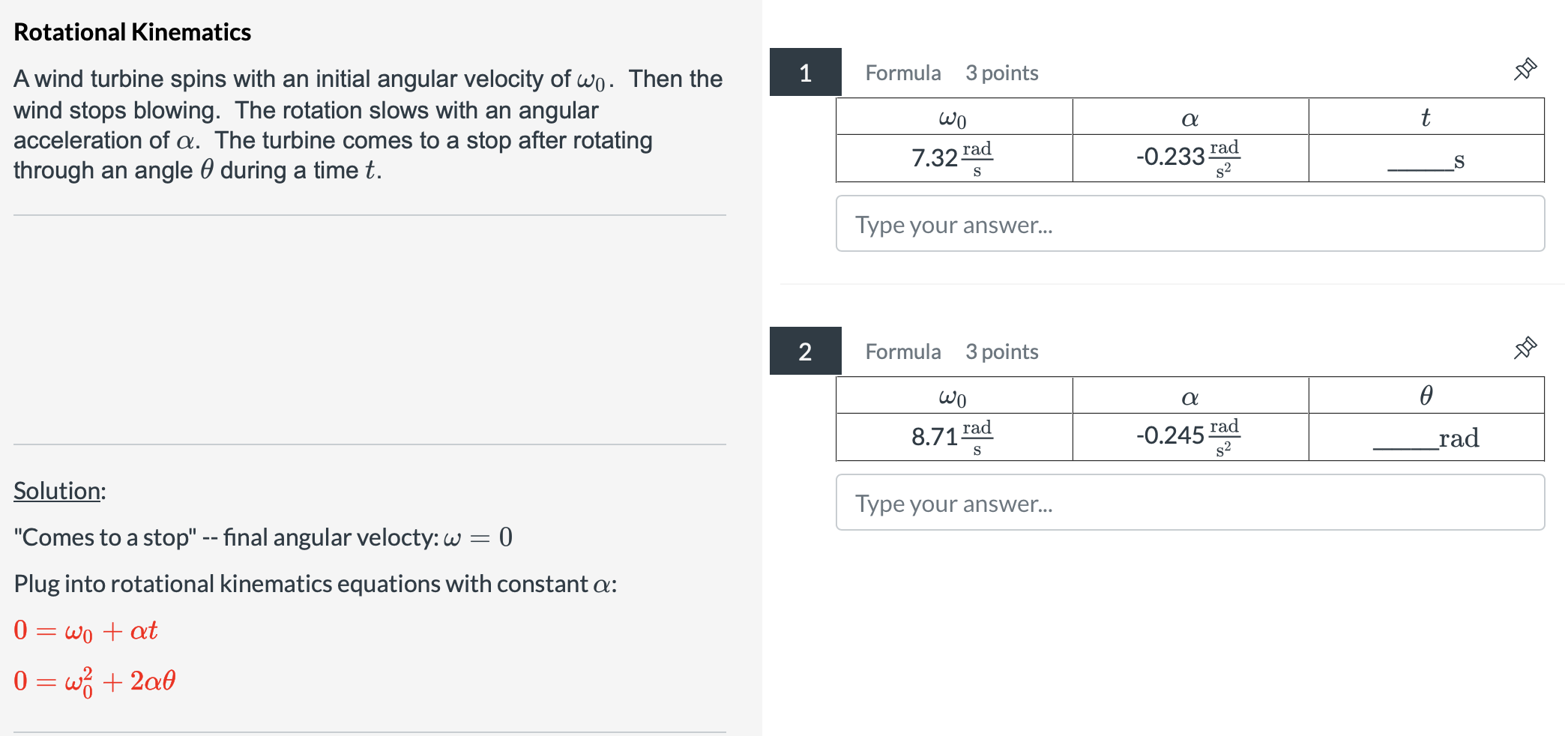1568x736 pixels.
Task: Click the α column header in question 2
Action: 1189,396
